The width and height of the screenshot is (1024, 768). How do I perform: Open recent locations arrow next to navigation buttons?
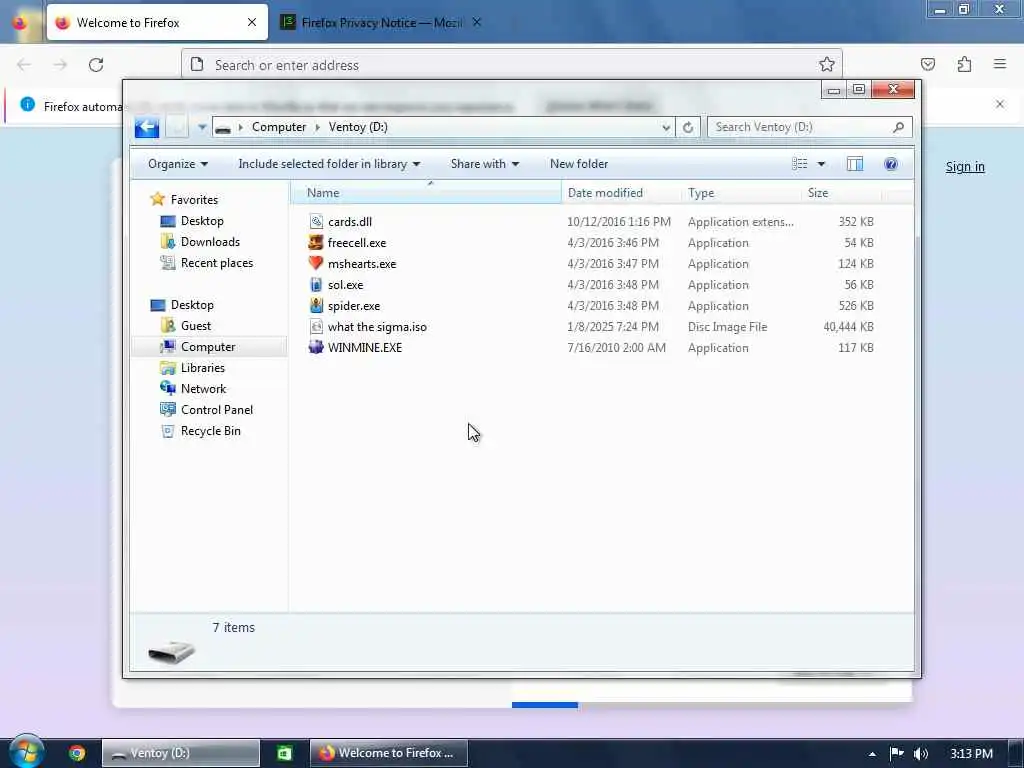(x=202, y=127)
